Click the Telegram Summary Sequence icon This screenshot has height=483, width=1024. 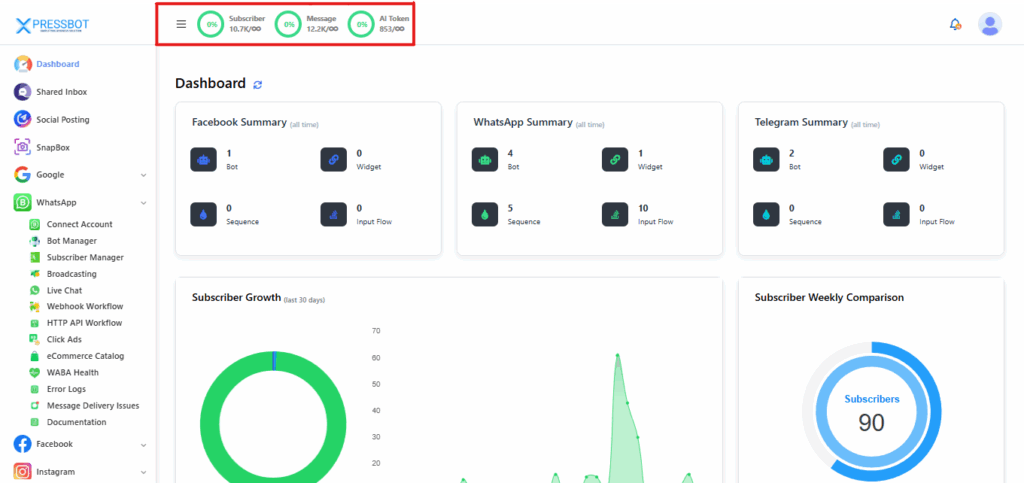coord(766,214)
